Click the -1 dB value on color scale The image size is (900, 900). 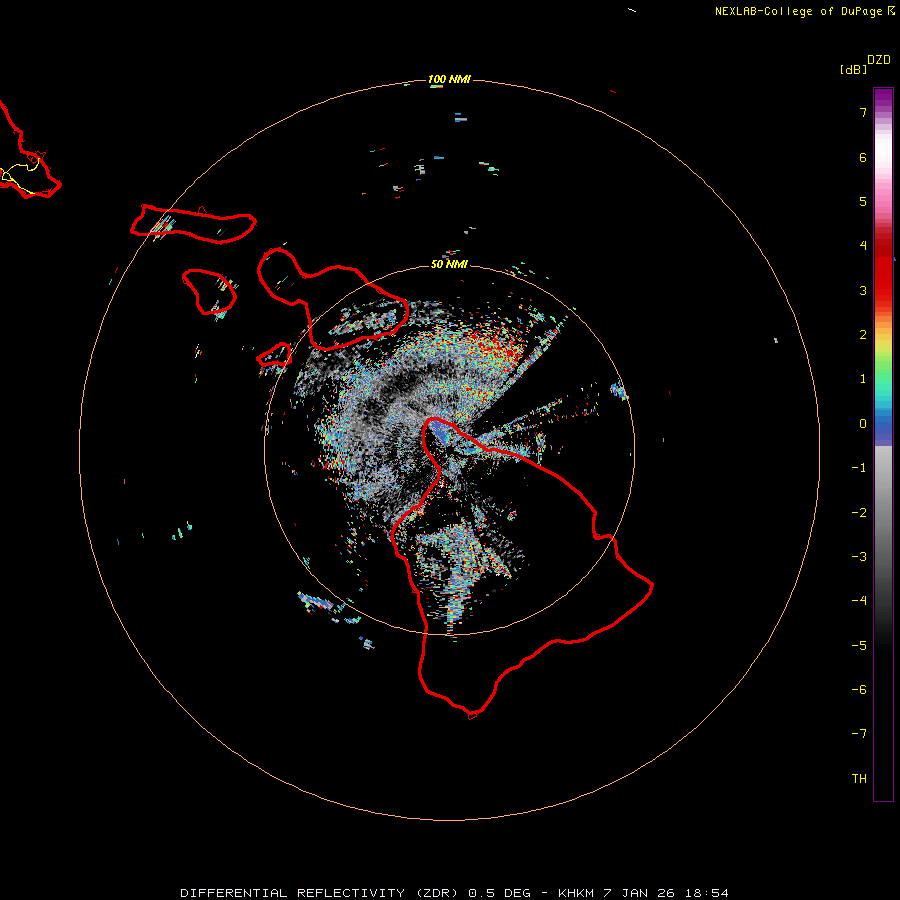859,468
